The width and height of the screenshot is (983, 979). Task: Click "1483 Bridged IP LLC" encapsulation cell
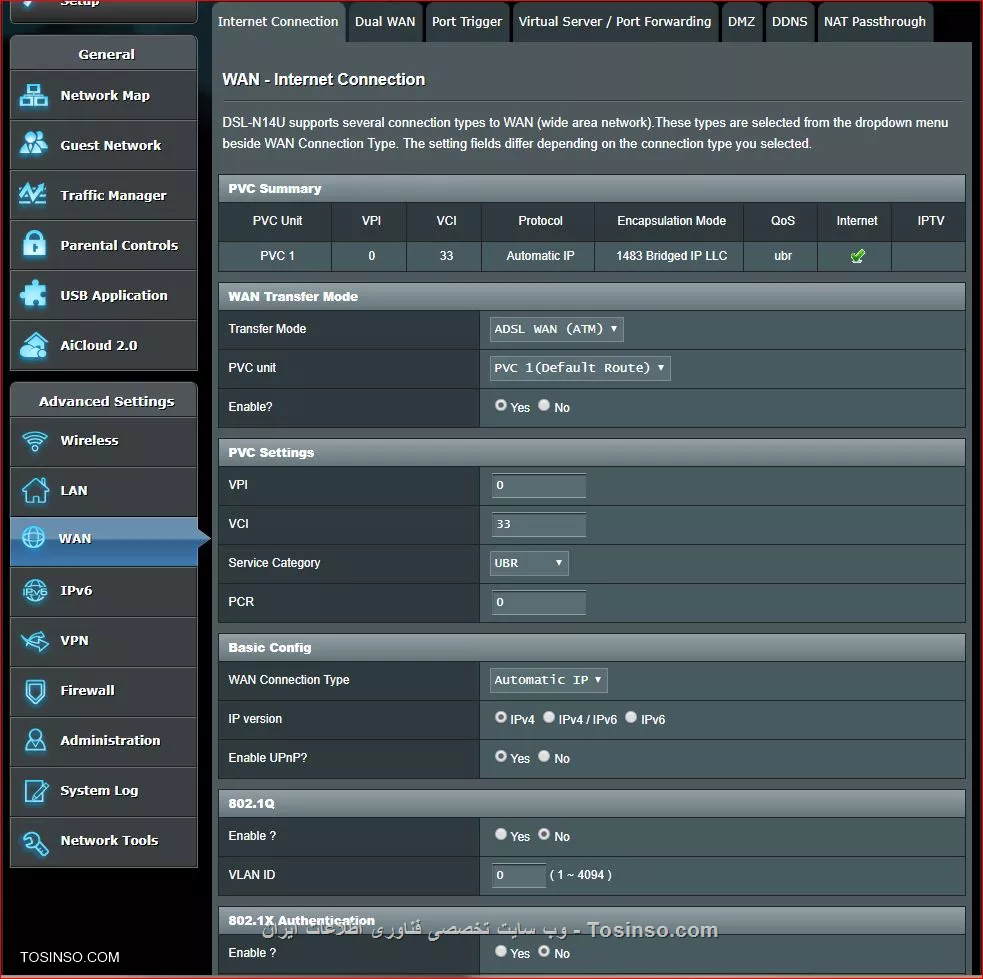click(670, 256)
